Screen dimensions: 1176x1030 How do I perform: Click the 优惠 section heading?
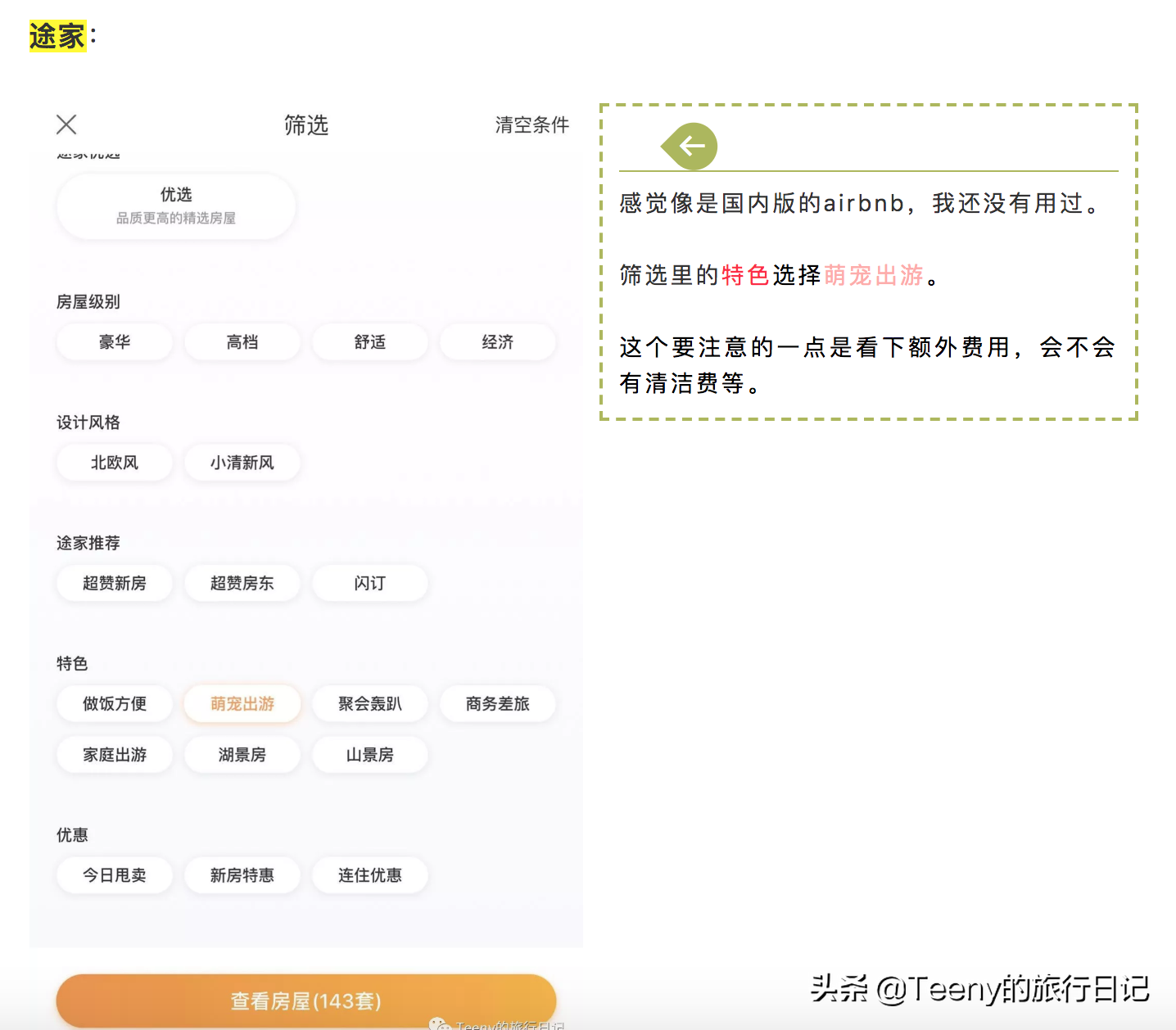tap(72, 835)
